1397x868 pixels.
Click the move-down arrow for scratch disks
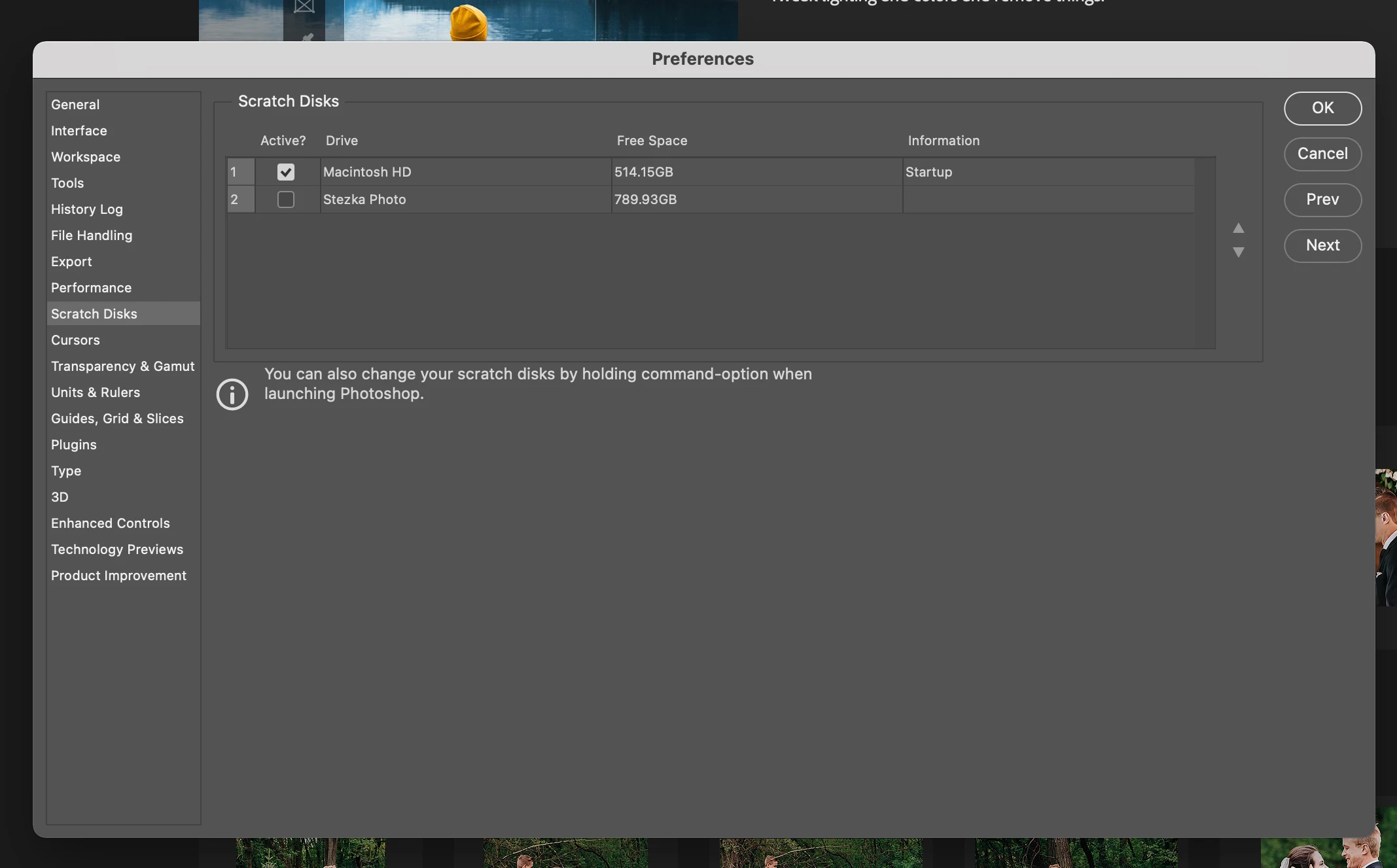tap(1238, 252)
